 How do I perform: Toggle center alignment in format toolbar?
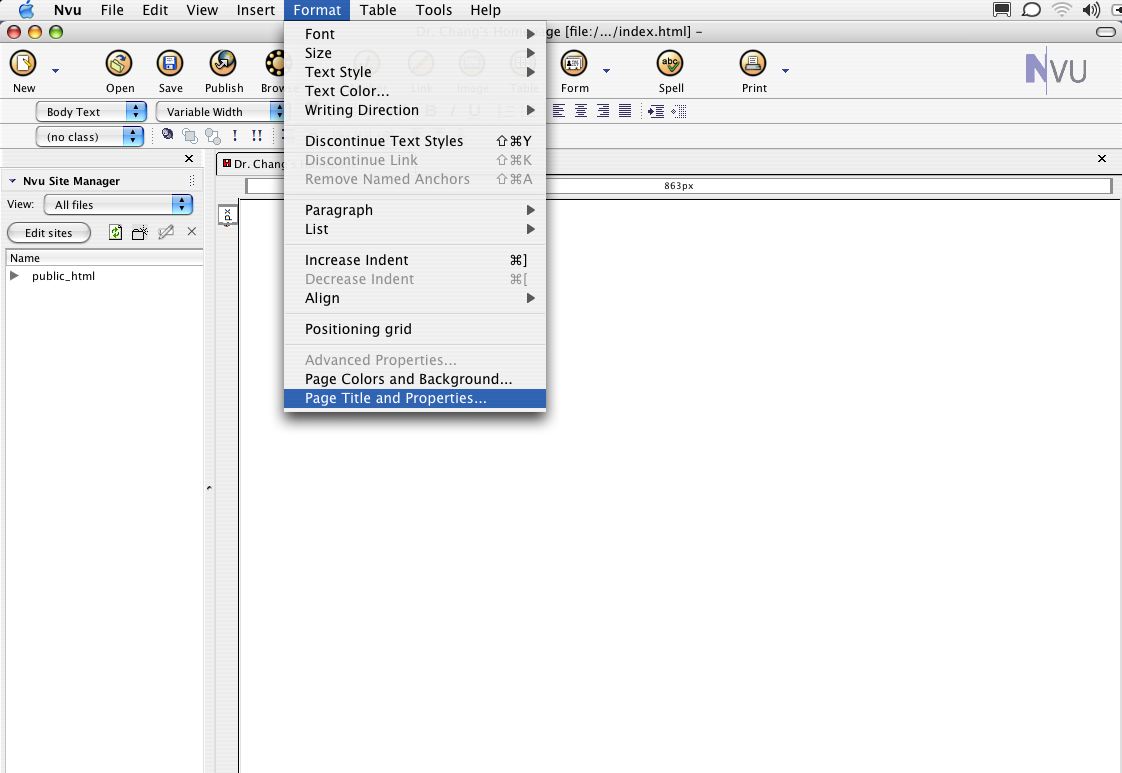tap(581, 111)
